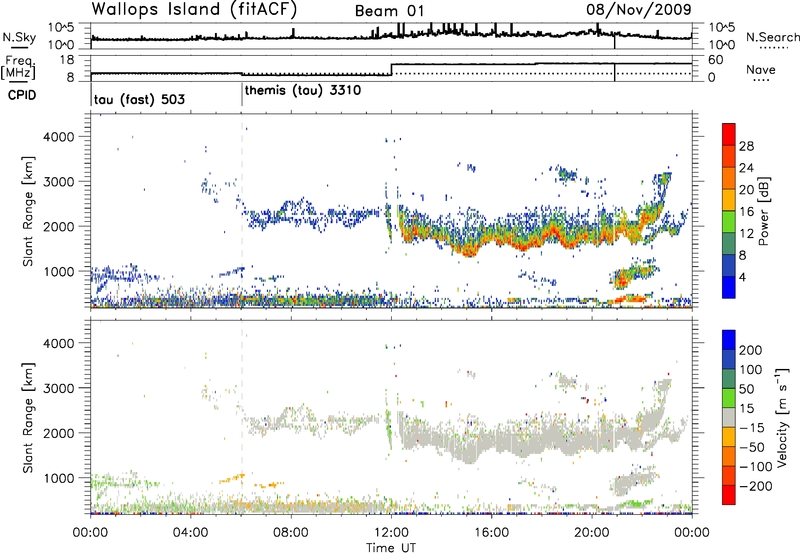
Task: Click the '-15' tick on Velocity colorbar
Action: point(752,428)
